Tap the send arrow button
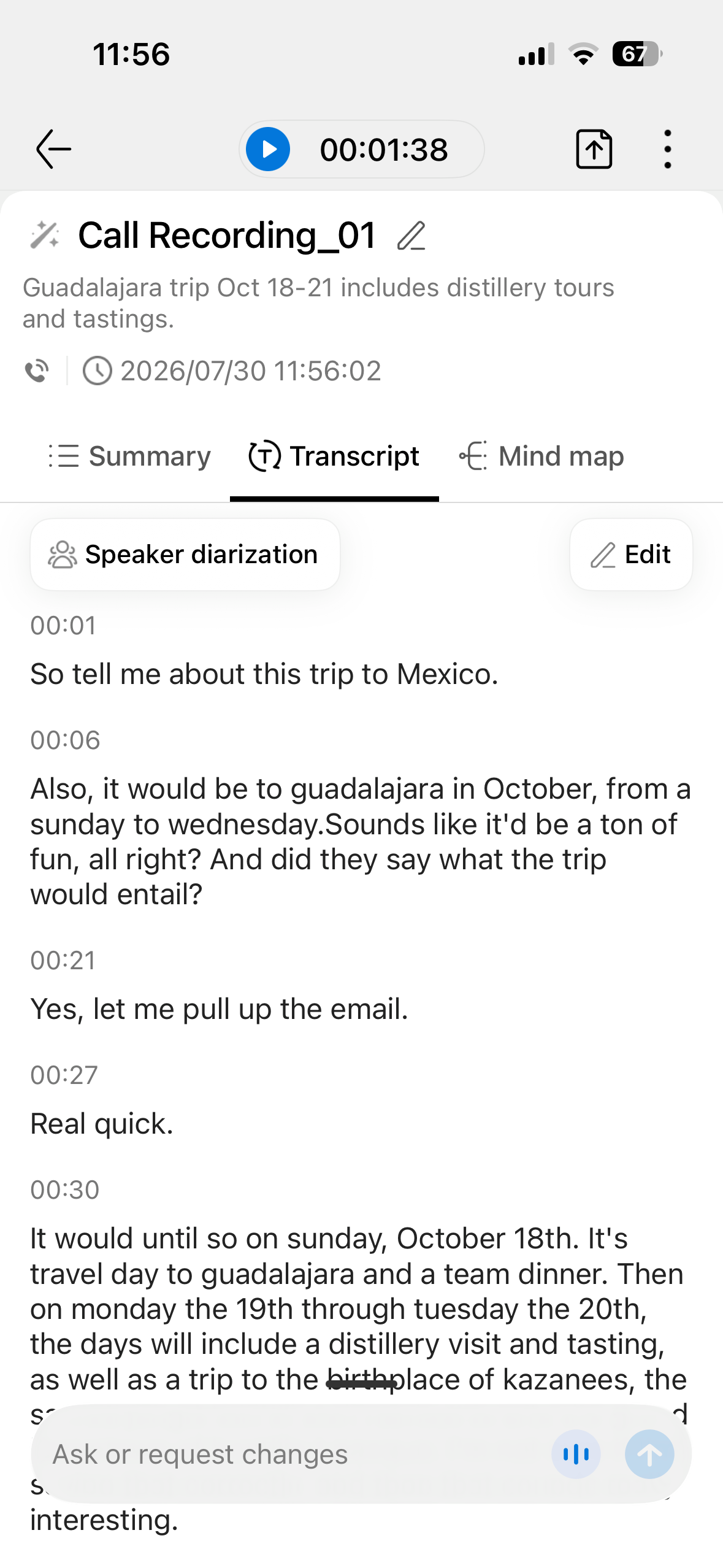The image size is (723, 1568). coord(649,1454)
